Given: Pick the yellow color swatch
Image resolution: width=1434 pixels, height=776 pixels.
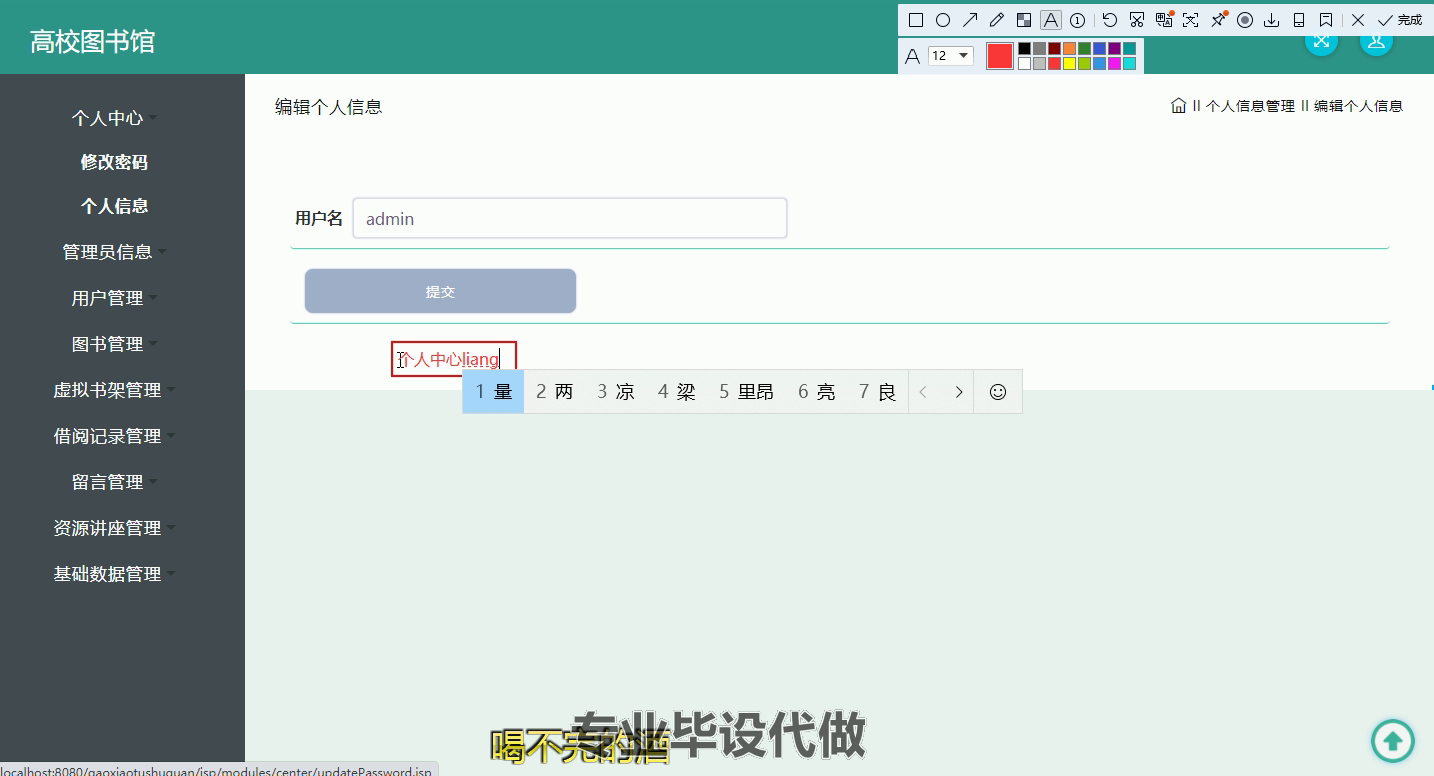Looking at the screenshot, I should point(1069,63).
